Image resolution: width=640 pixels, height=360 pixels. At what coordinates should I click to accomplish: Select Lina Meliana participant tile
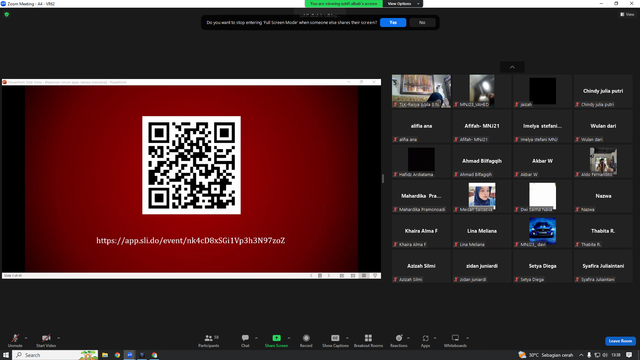(482, 231)
